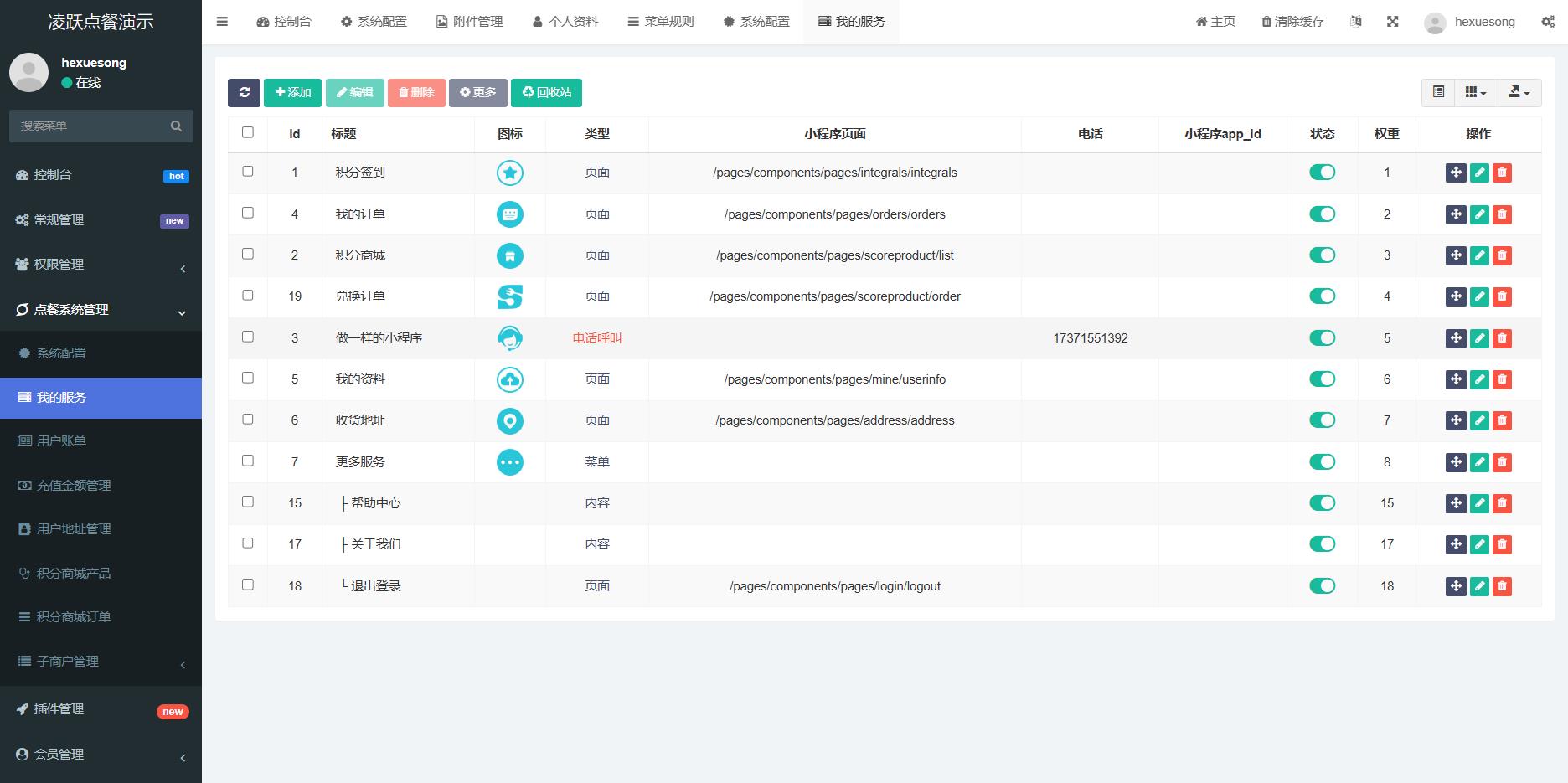This screenshot has width=1568, height=783.
Task: Switch to 个人资料 tab
Action: 565,22
